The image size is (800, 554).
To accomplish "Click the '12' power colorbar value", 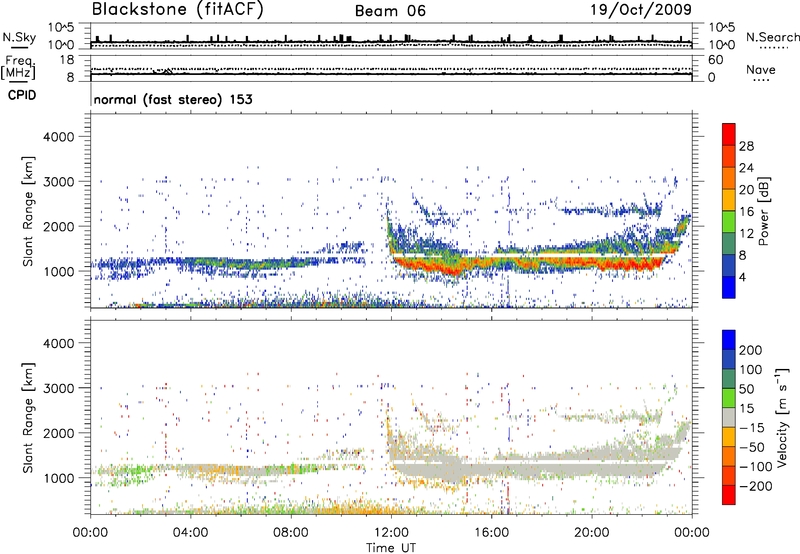I will point(746,234).
